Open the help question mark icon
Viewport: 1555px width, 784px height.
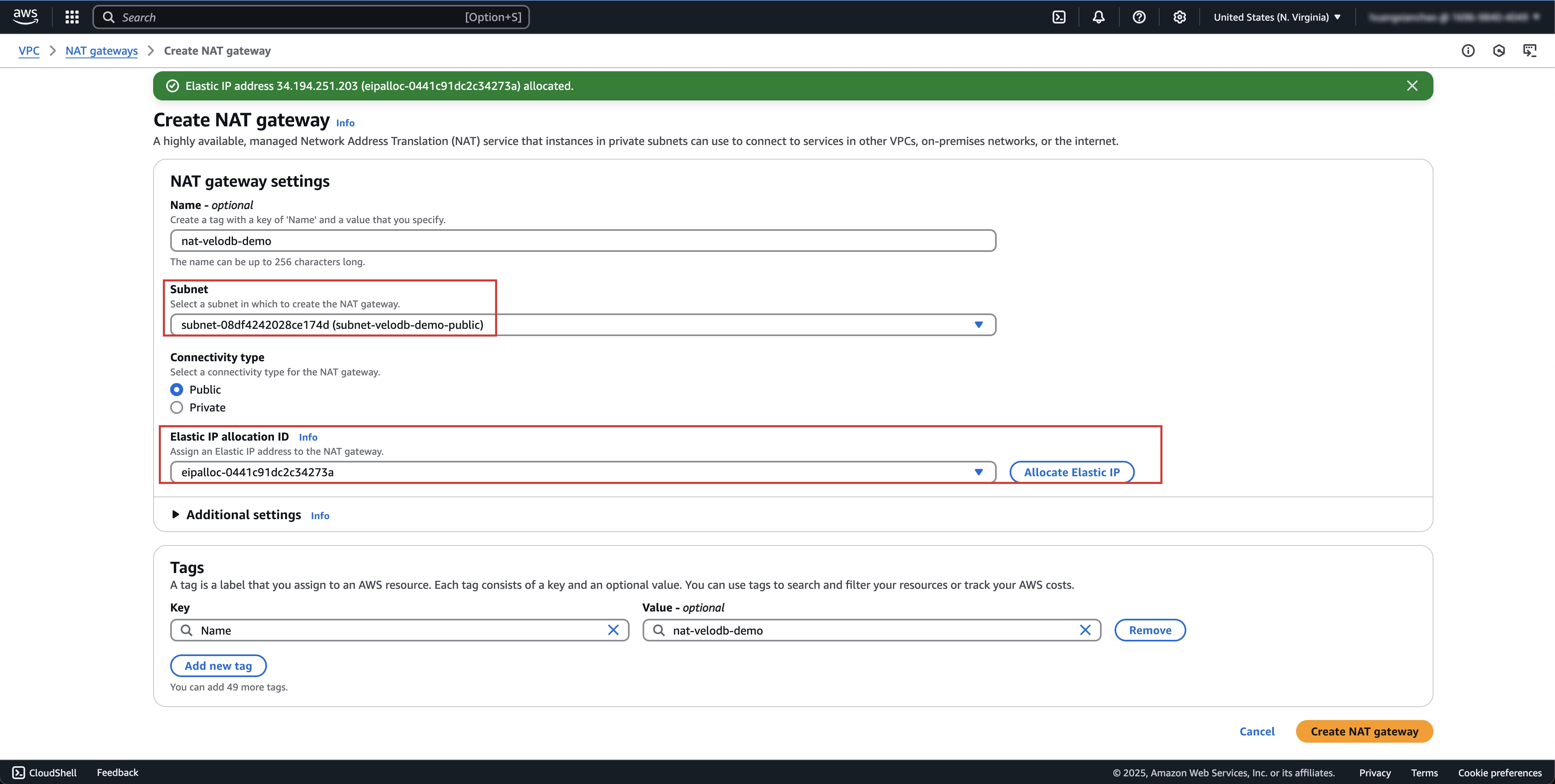pyautogui.click(x=1139, y=17)
